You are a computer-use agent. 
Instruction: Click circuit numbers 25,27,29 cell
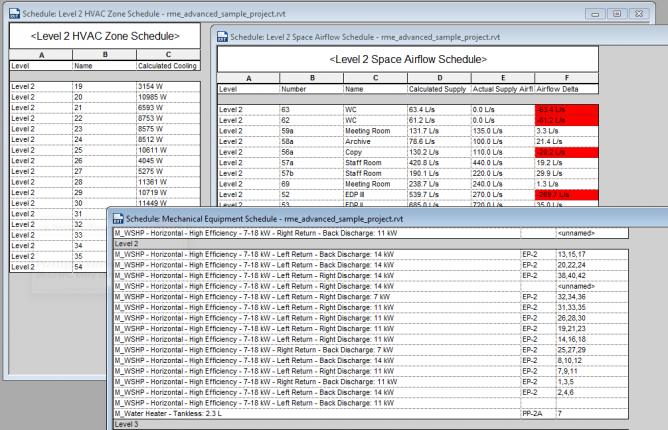(592, 350)
